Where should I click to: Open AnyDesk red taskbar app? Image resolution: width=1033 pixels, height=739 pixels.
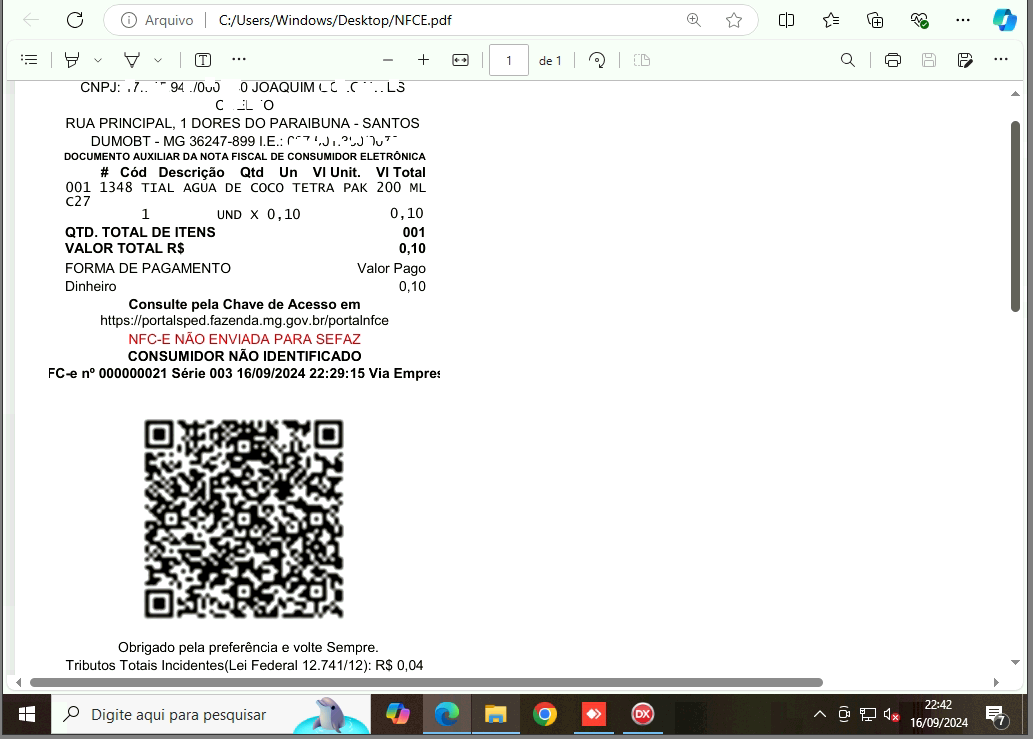coord(594,715)
